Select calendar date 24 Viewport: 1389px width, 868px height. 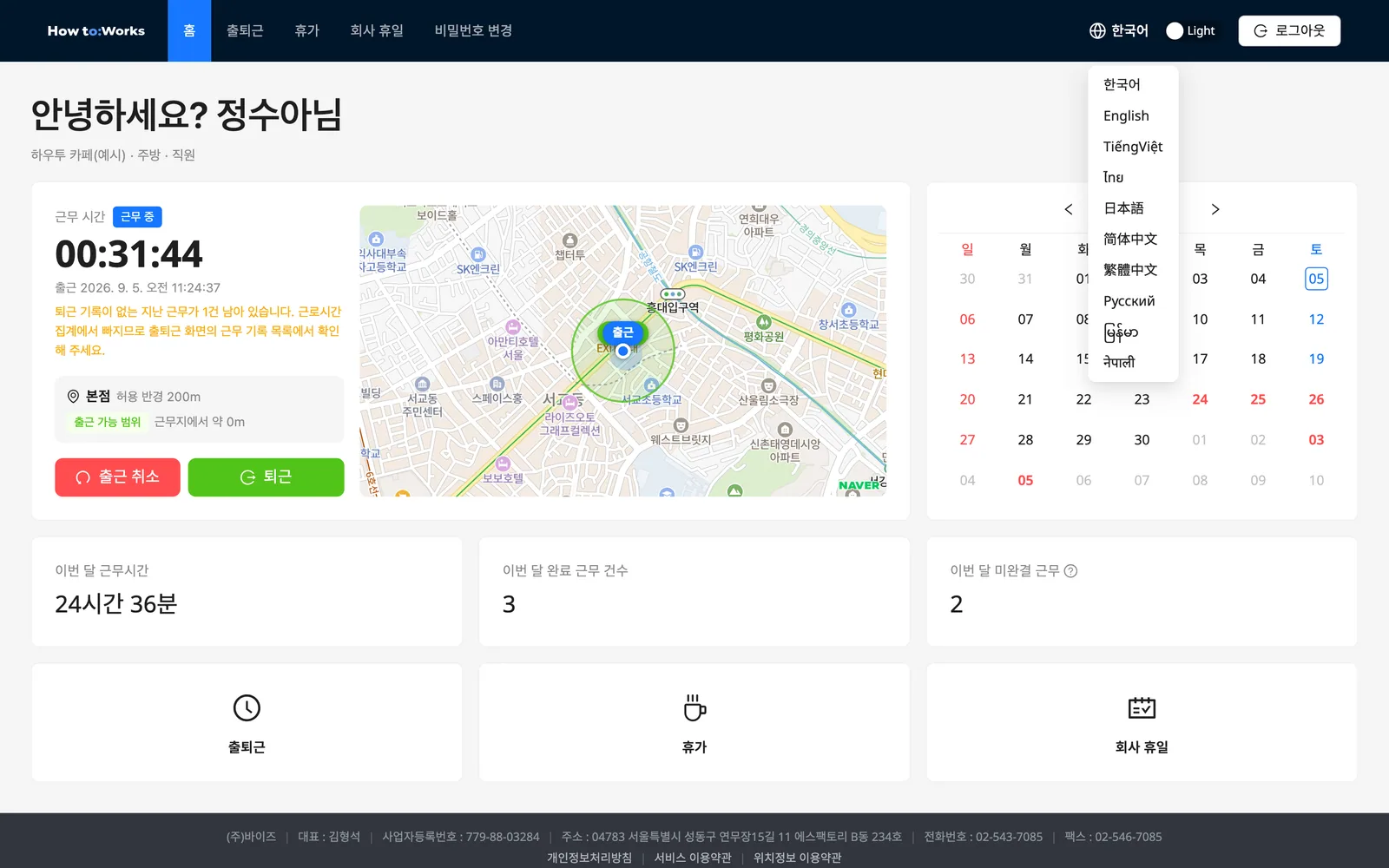(1200, 399)
